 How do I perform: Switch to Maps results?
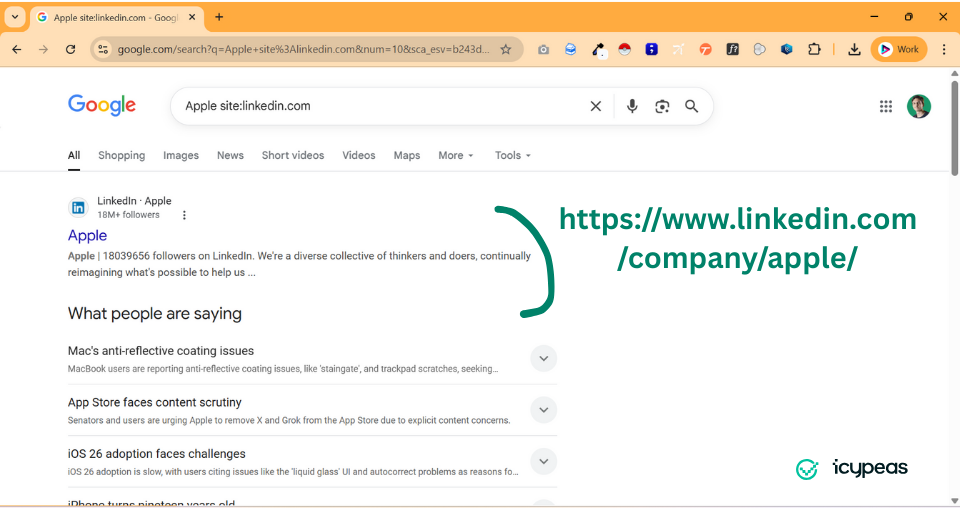(407, 156)
